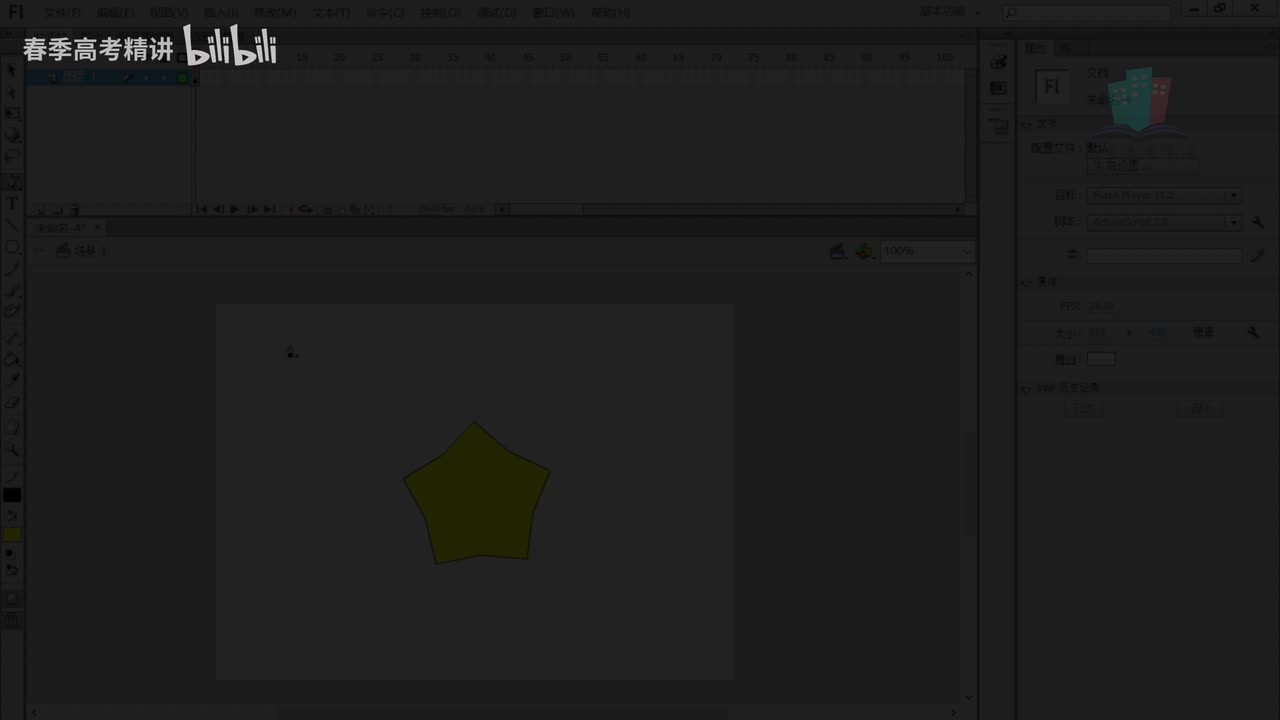
Task: Click the wrench icon beside script dropdown
Action: coord(1257,222)
